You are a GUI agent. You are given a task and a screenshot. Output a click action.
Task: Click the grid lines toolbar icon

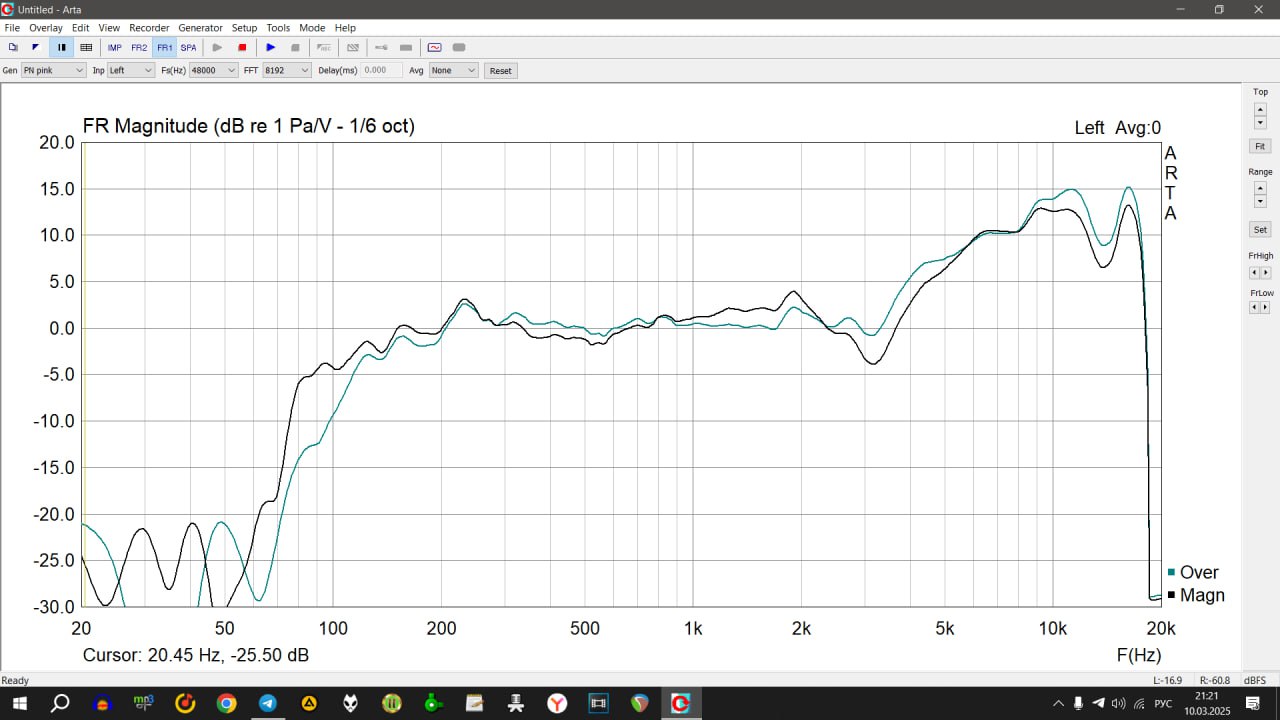pos(86,47)
